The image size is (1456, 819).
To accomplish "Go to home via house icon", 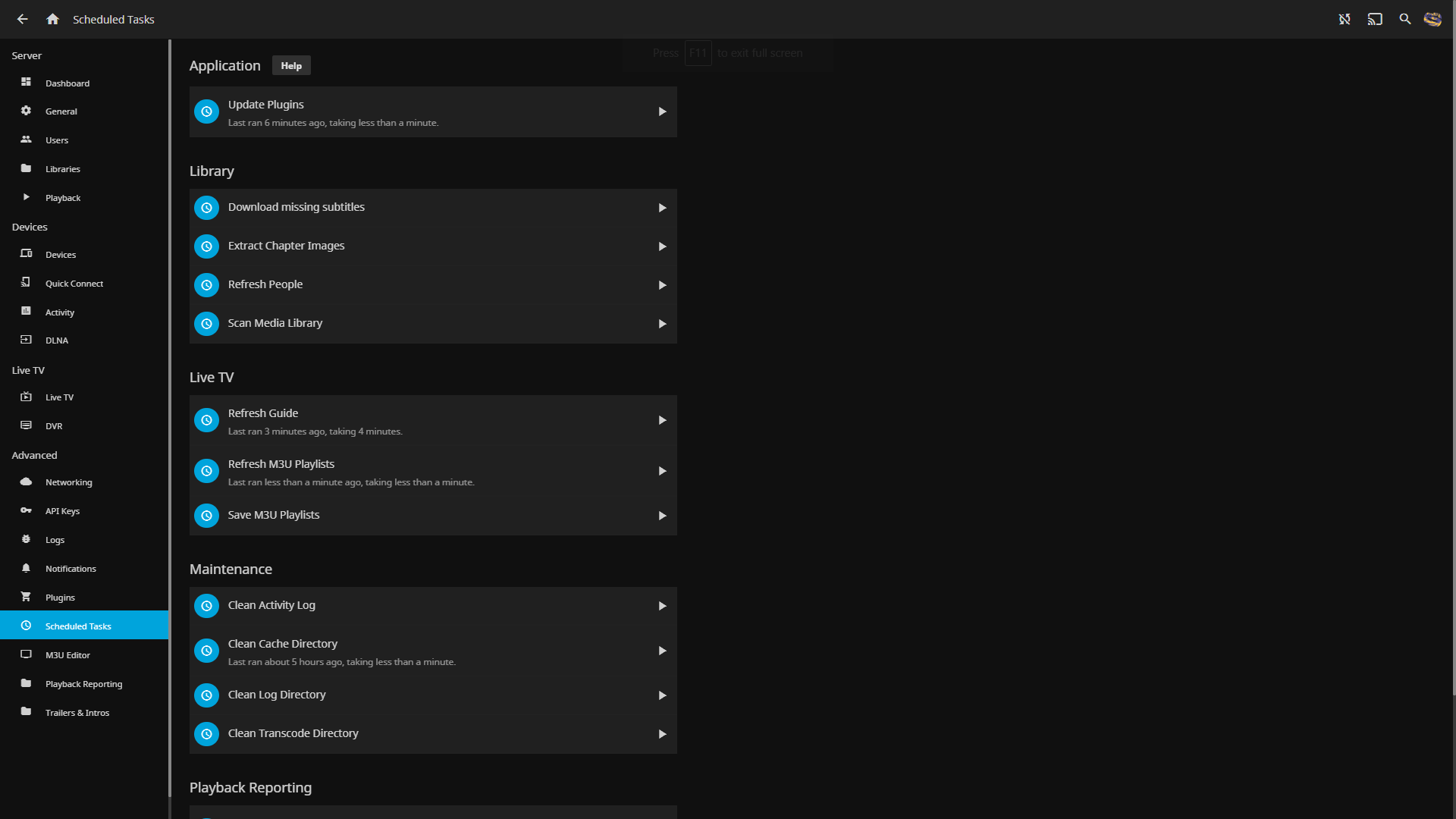I will click(52, 19).
